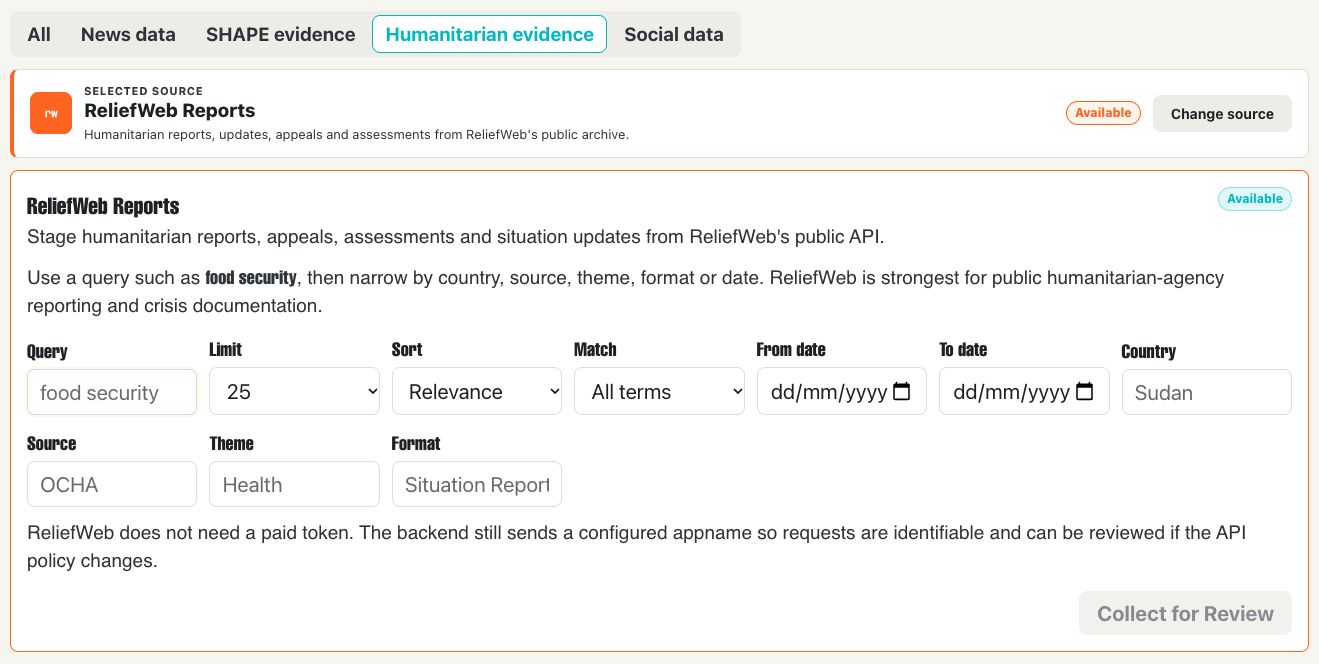Focus the Theme field with Health placeholder
This screenshot has height=664, width=1319.
coord(295,484)
